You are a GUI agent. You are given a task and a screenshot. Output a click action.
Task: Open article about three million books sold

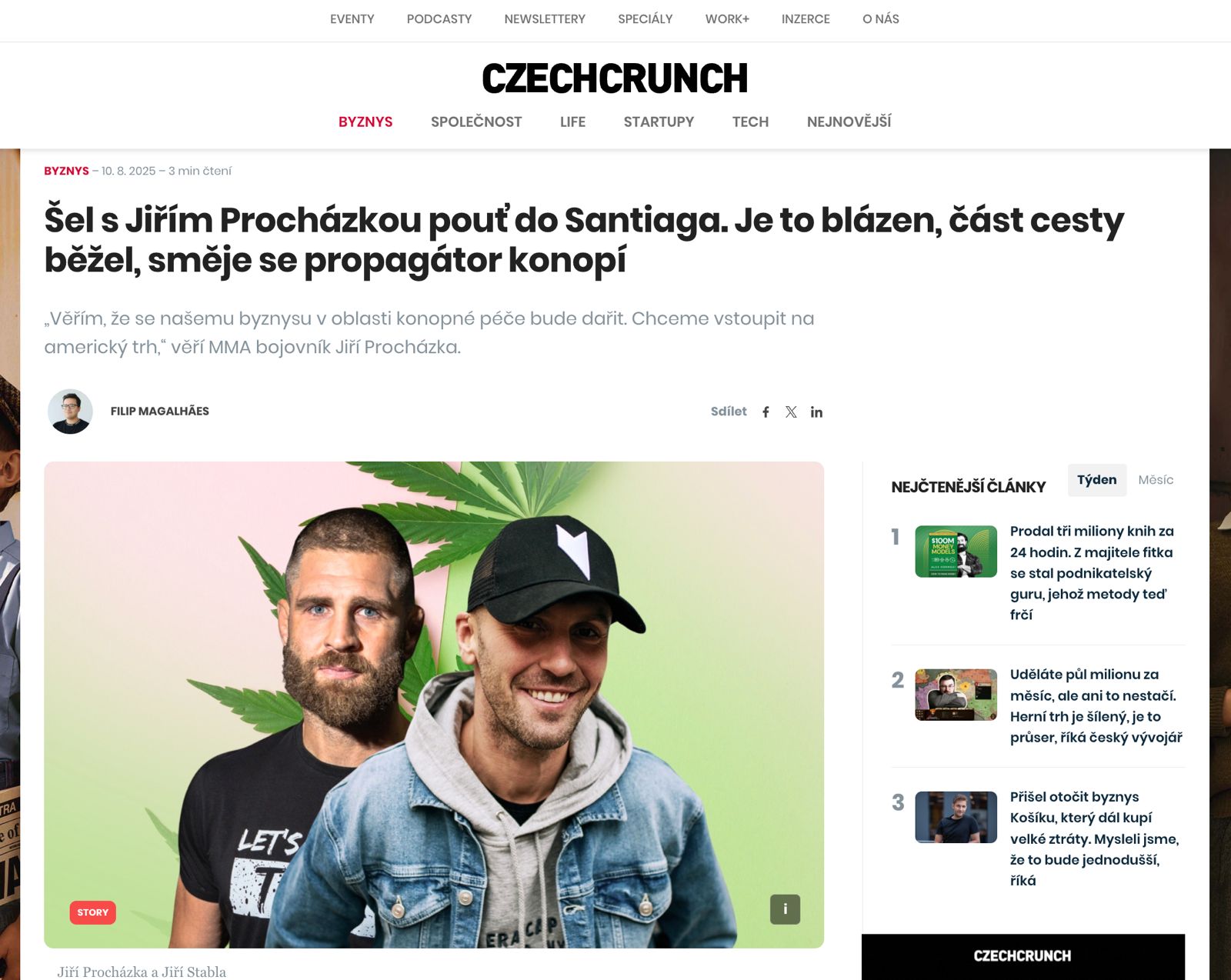pyautogui.click(x=1093, y=573)
